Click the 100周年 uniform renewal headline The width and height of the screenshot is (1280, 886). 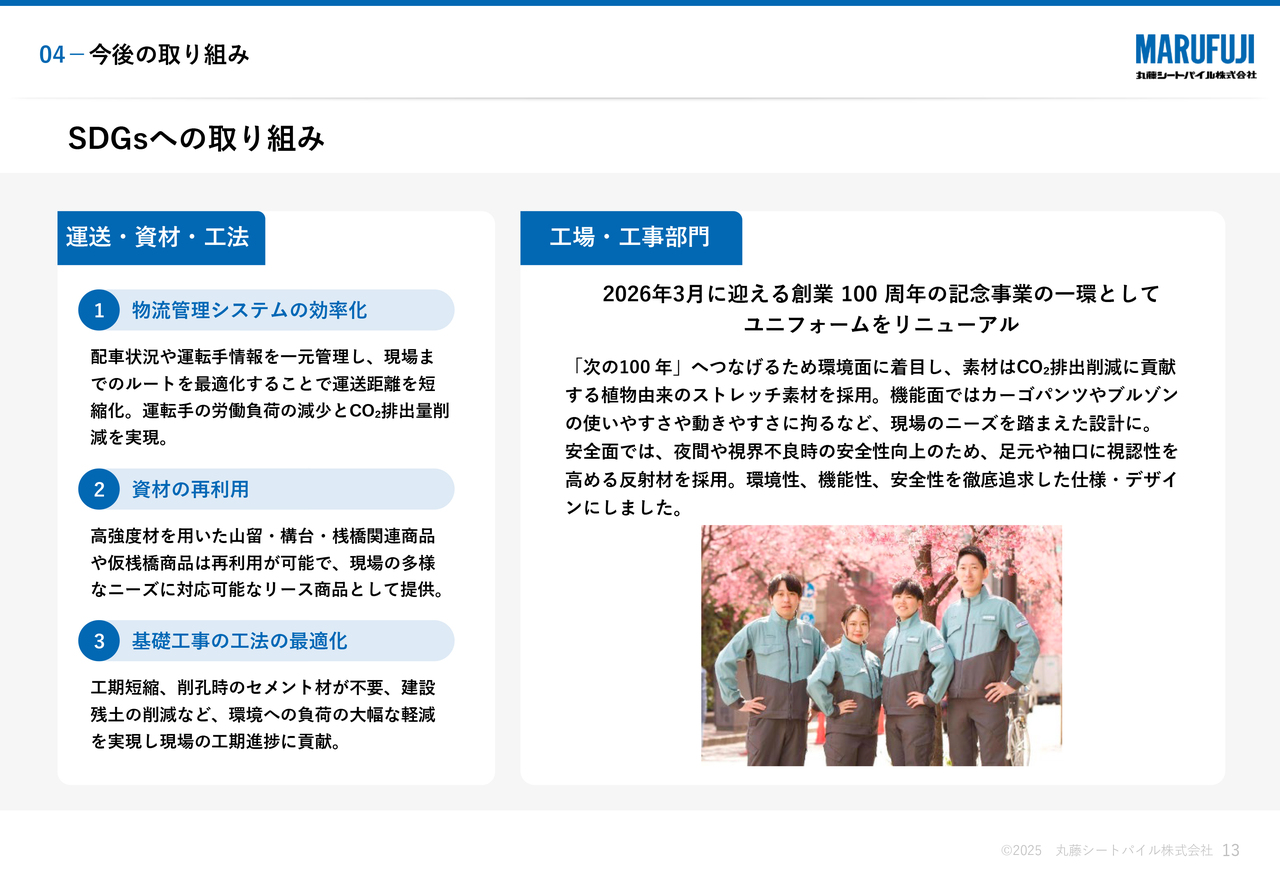[x=881, y=308]
